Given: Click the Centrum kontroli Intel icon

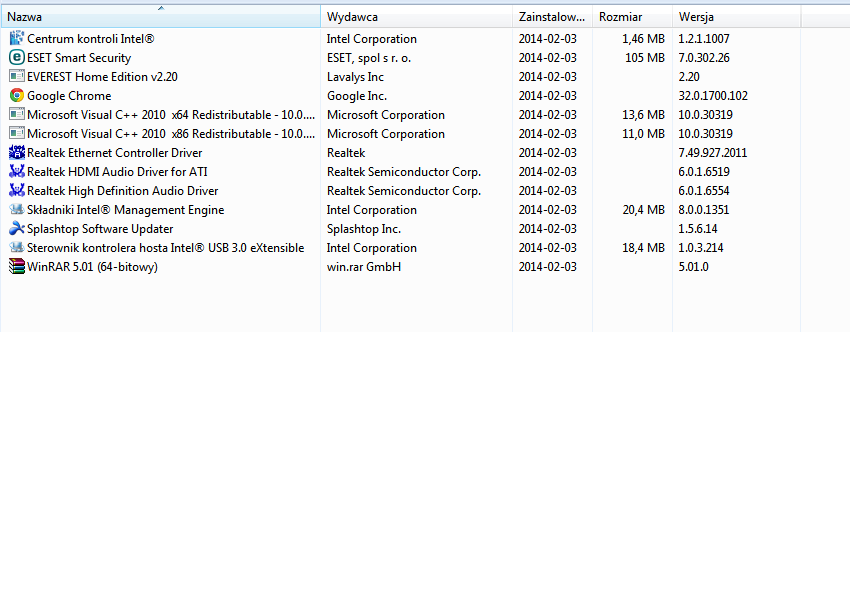Looking at the screenshot, I should pyautogui.click(x=17, y=38).
